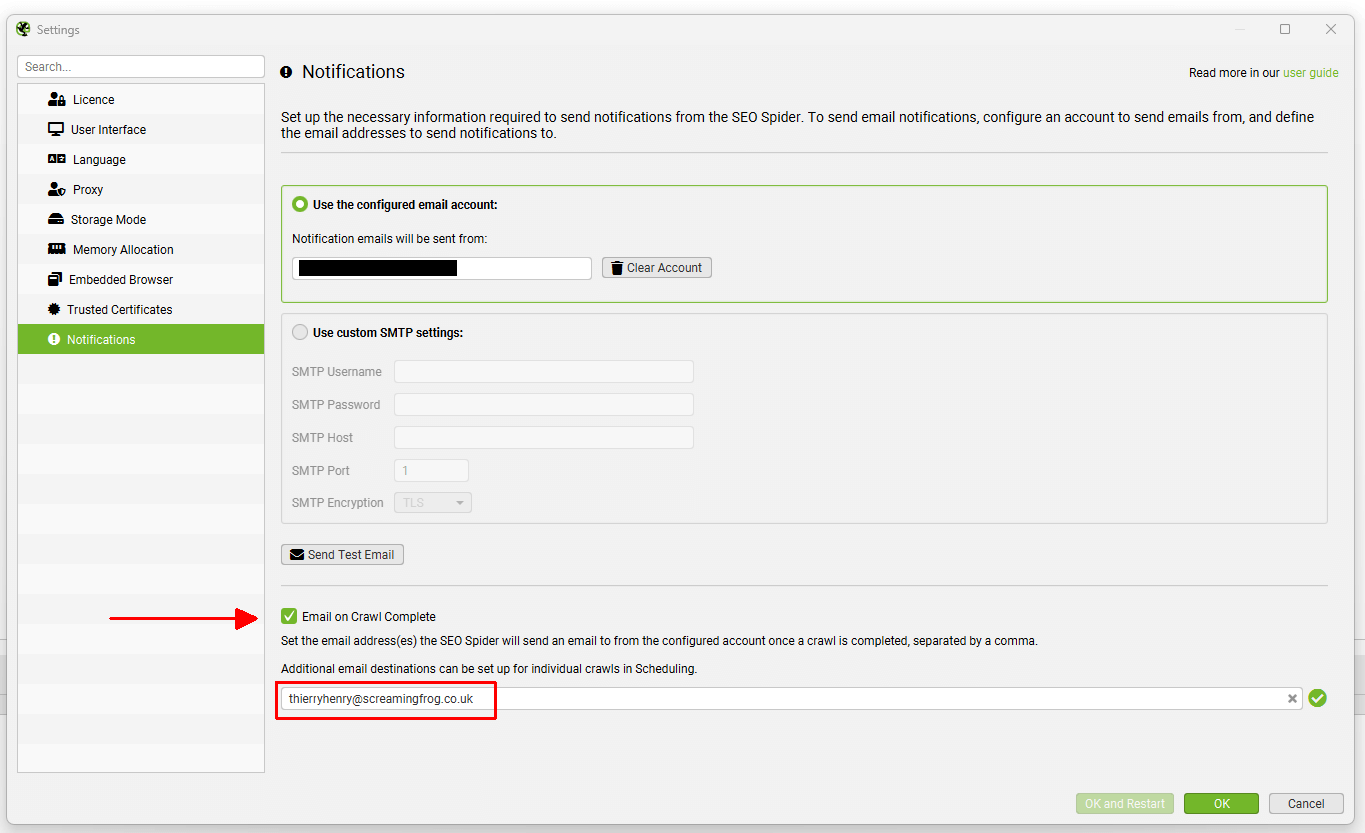Select the Use custom SMTP settings radio
The height and width of the screenshot is (833, 1365).
tap(299, 332)
